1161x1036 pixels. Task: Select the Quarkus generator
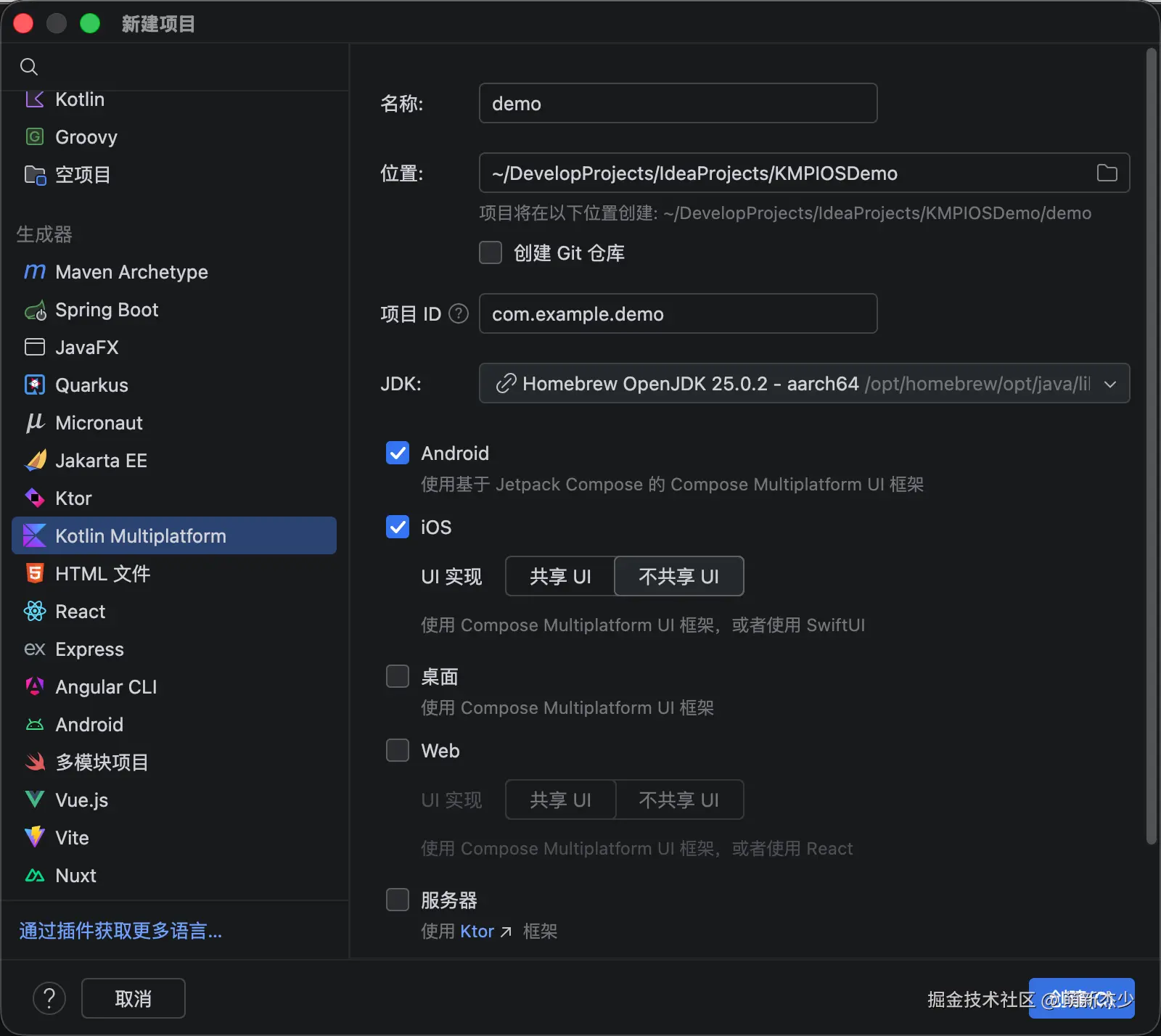[174, 385]
